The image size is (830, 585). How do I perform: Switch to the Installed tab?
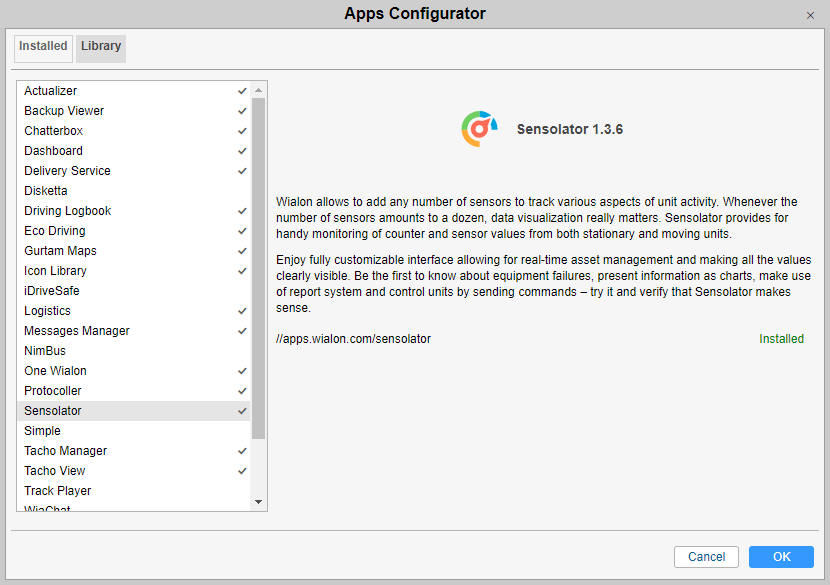pos(43,46)
